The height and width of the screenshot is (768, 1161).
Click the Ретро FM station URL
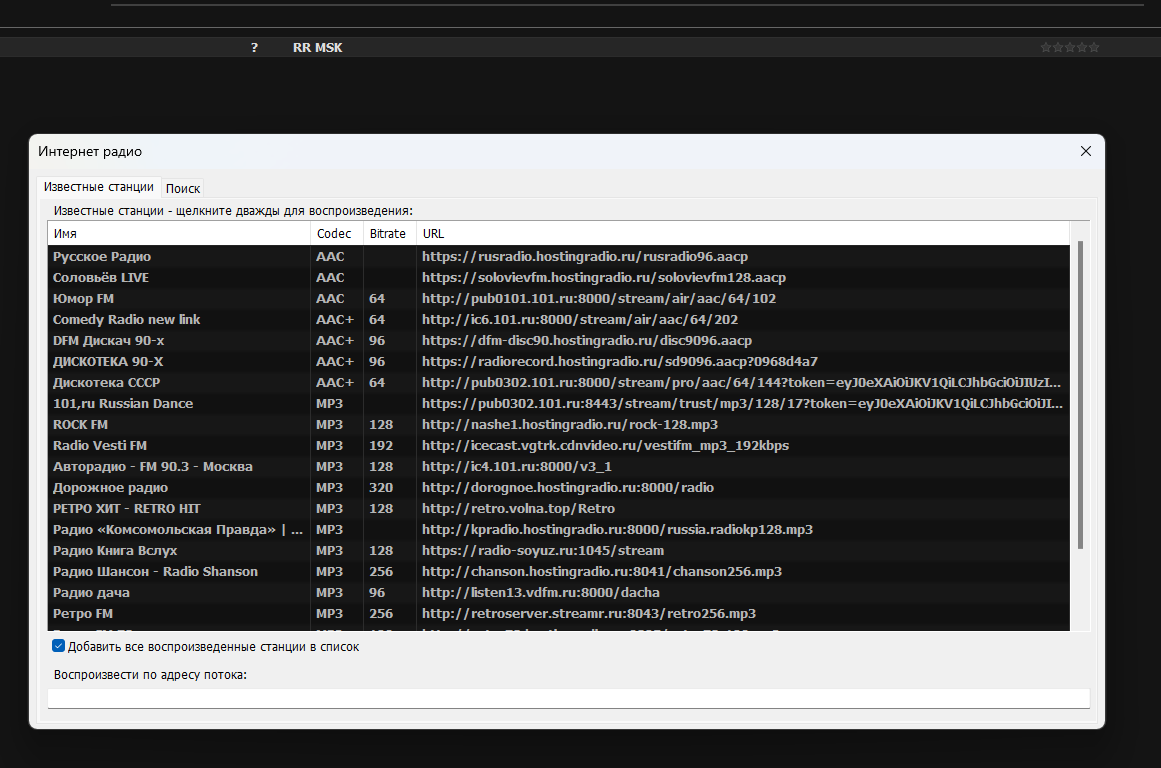(588, 614)
